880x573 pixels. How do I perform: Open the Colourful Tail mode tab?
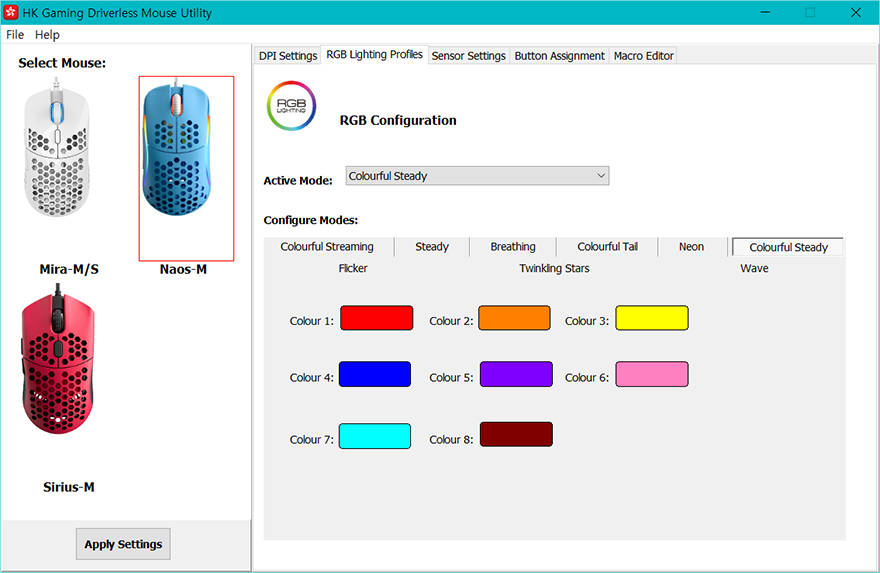607,247
